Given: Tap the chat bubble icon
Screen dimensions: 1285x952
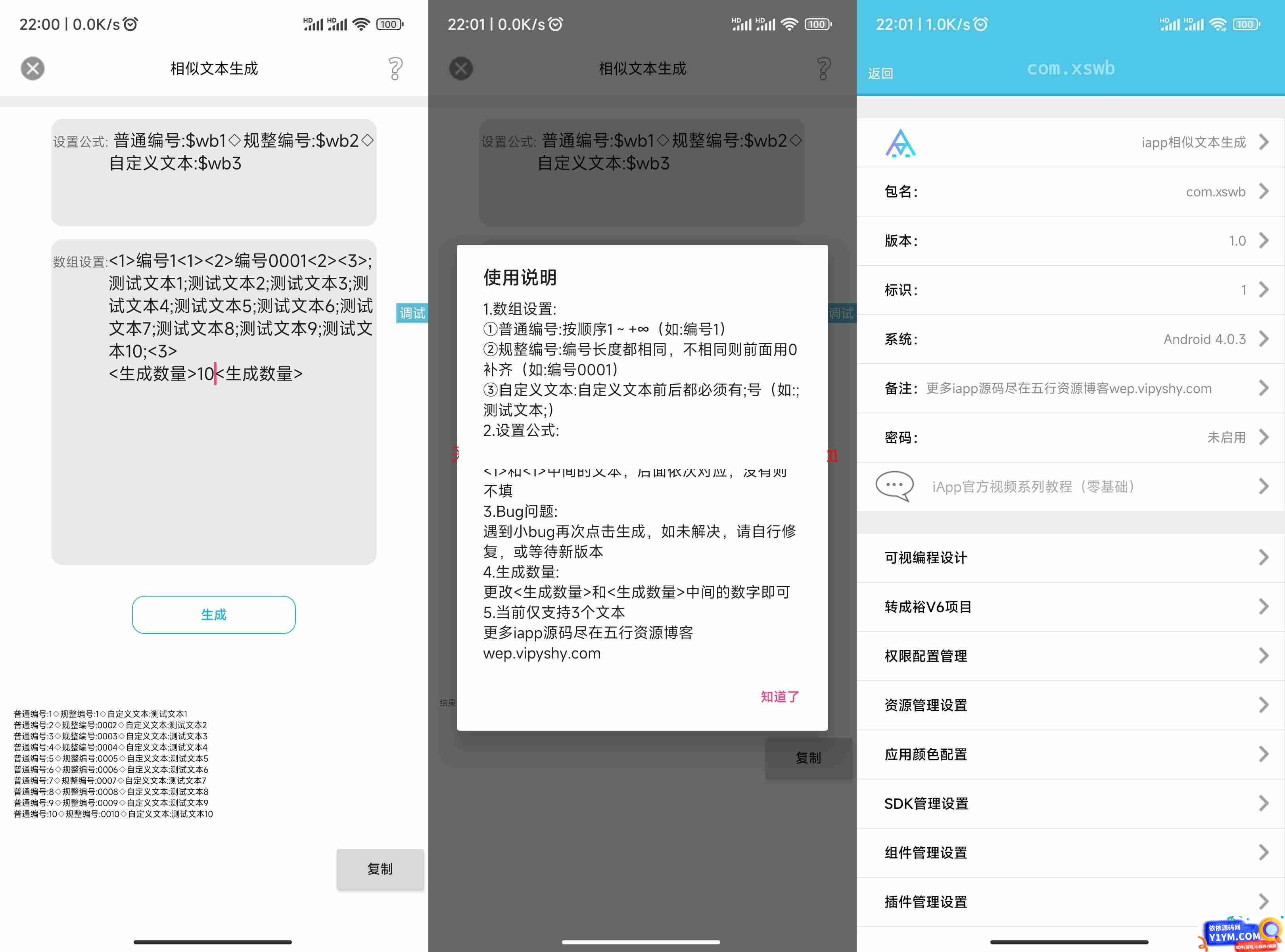Looking at the screenshot, I should (x=895, y=486).
